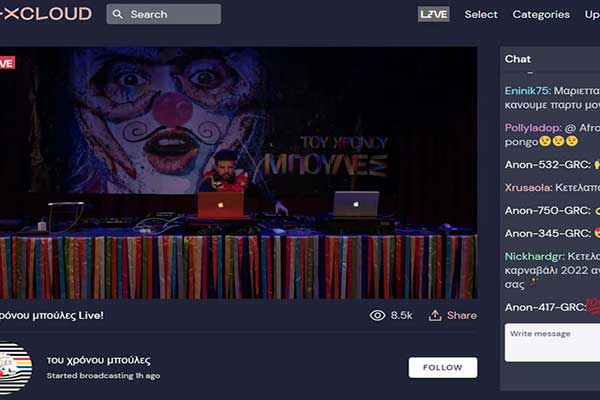Click the magnifier icon in search box

coord(118,15)
